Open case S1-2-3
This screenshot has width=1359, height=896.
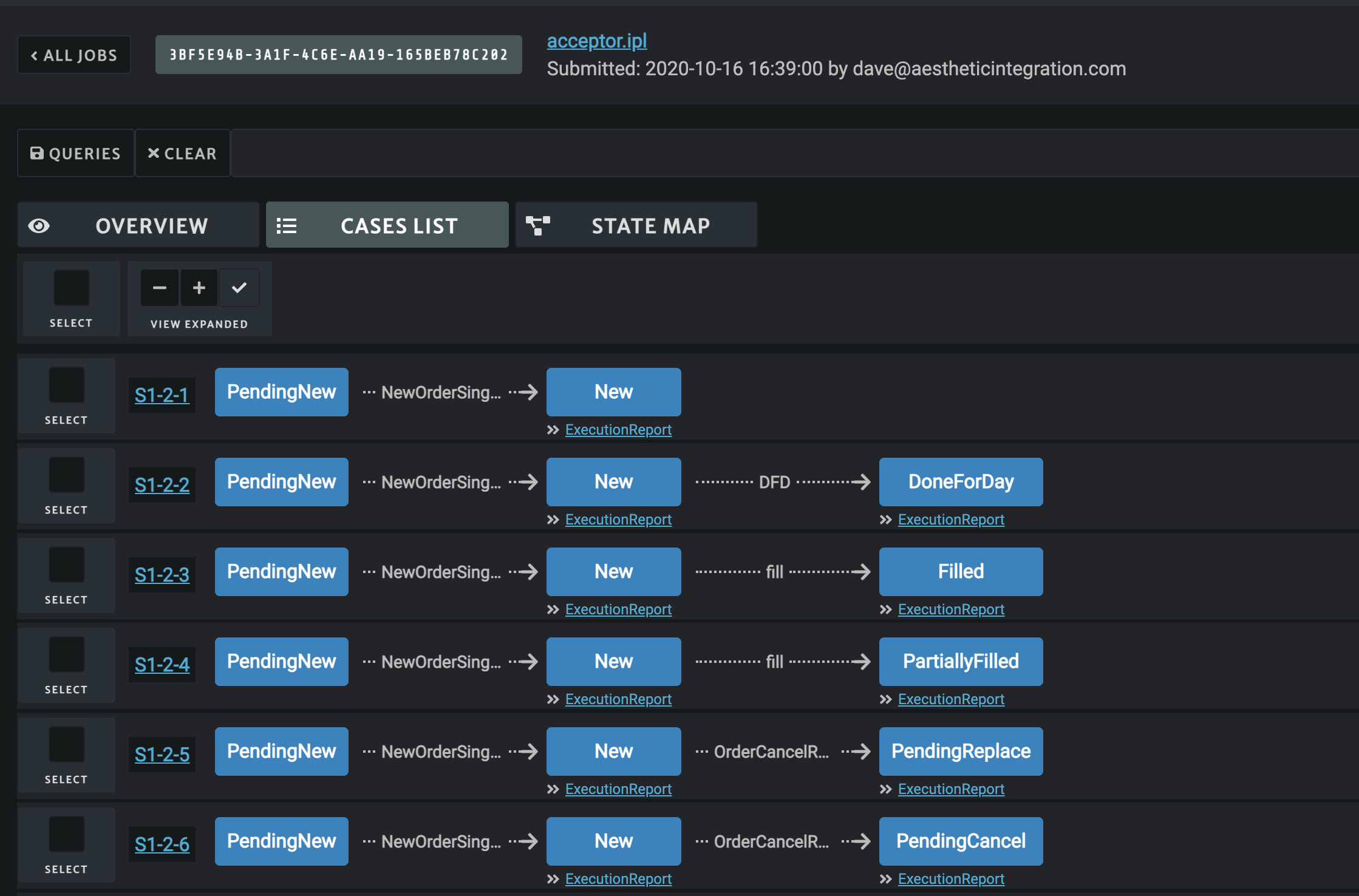click(162, 575)
